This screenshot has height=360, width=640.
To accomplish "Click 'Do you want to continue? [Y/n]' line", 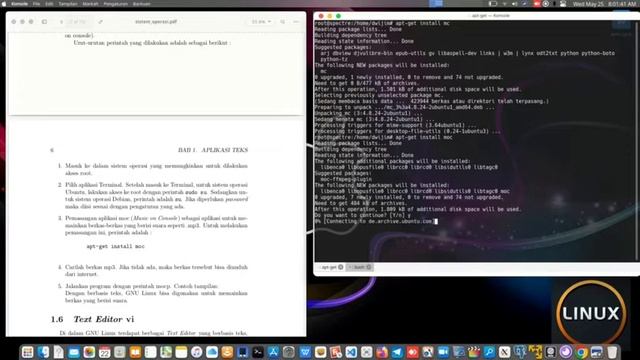I will [x=362, y=215].
